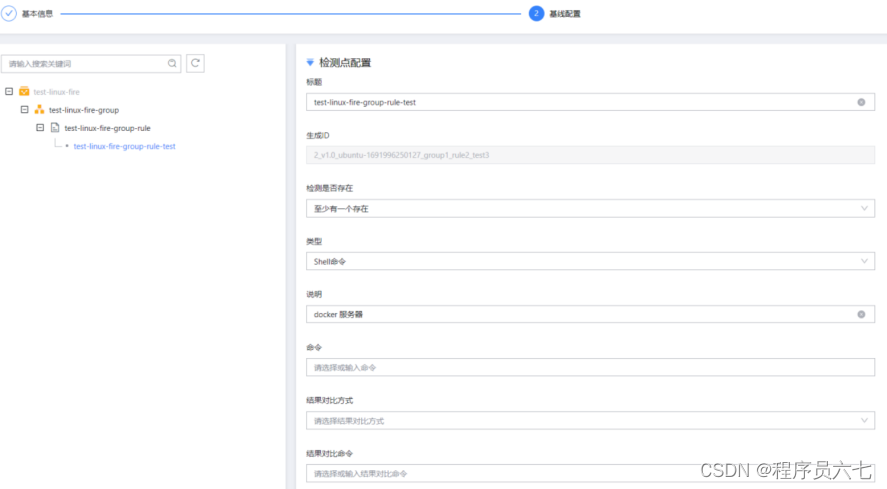Collapse the test-linux-fire-group node
This screenshot has width=887, height=489.
pos(24,109)
